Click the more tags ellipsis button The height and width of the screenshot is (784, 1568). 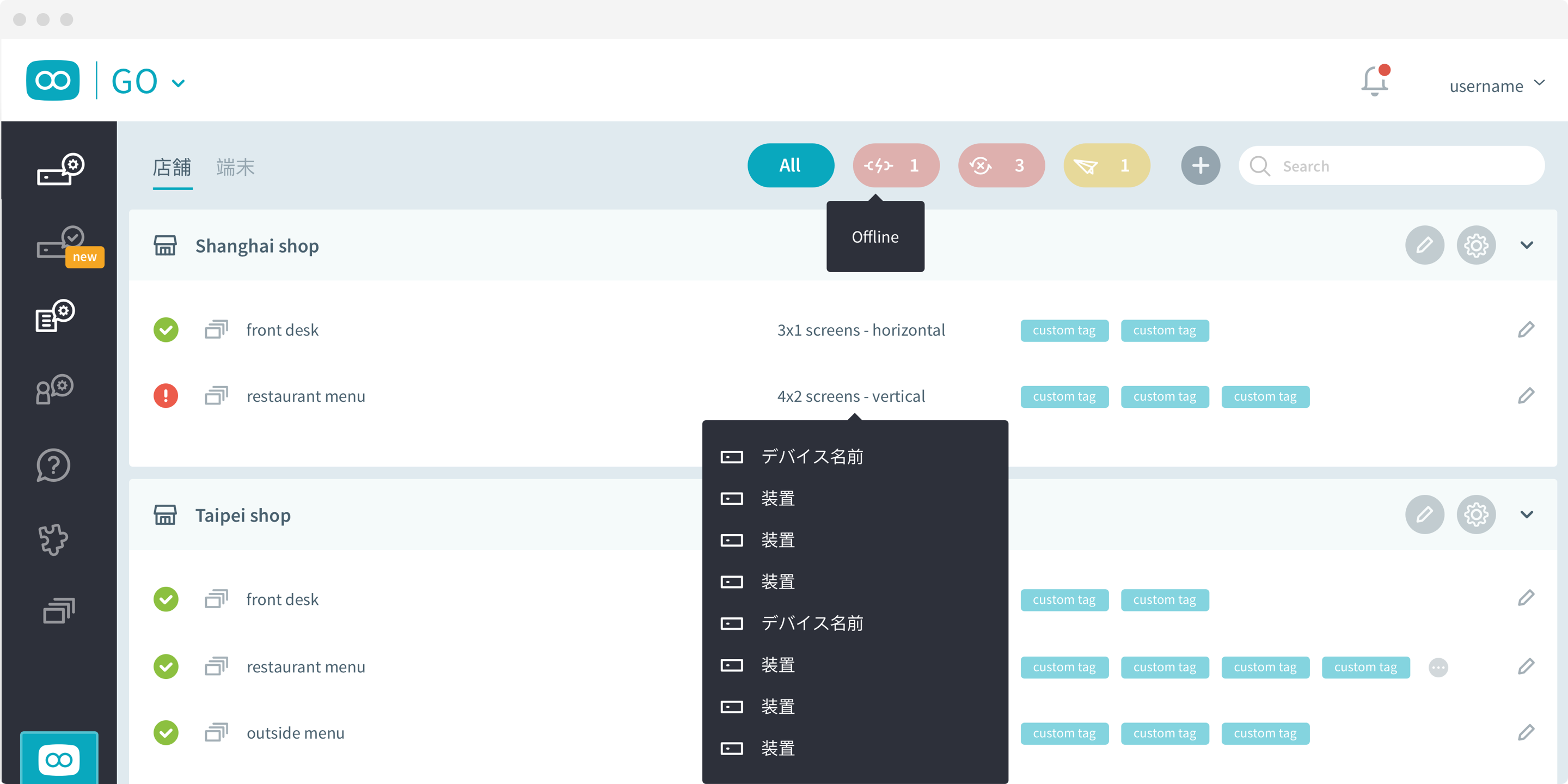point(1438,667)
